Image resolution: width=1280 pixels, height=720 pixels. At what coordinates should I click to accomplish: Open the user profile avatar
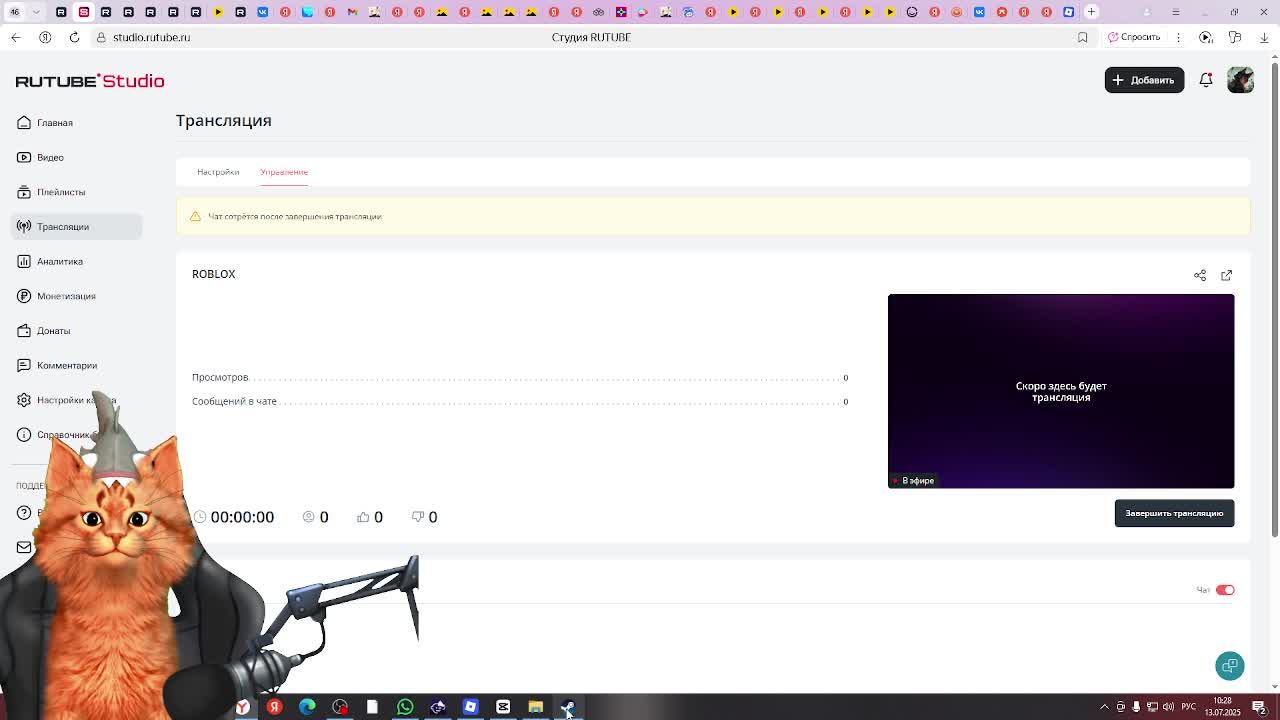tap(1240, 80)
